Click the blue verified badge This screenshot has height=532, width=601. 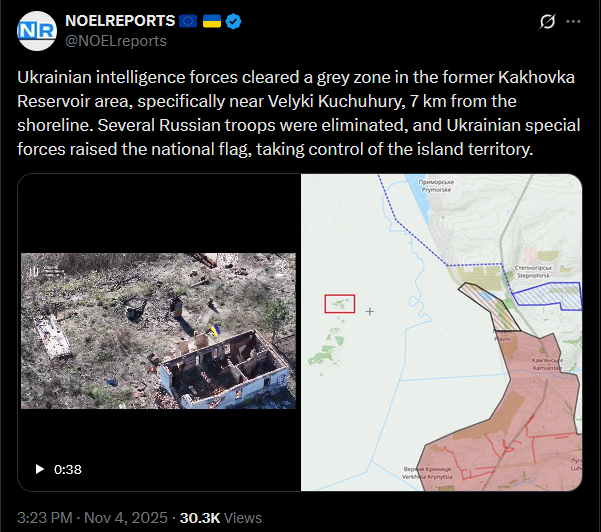(233, 21)
